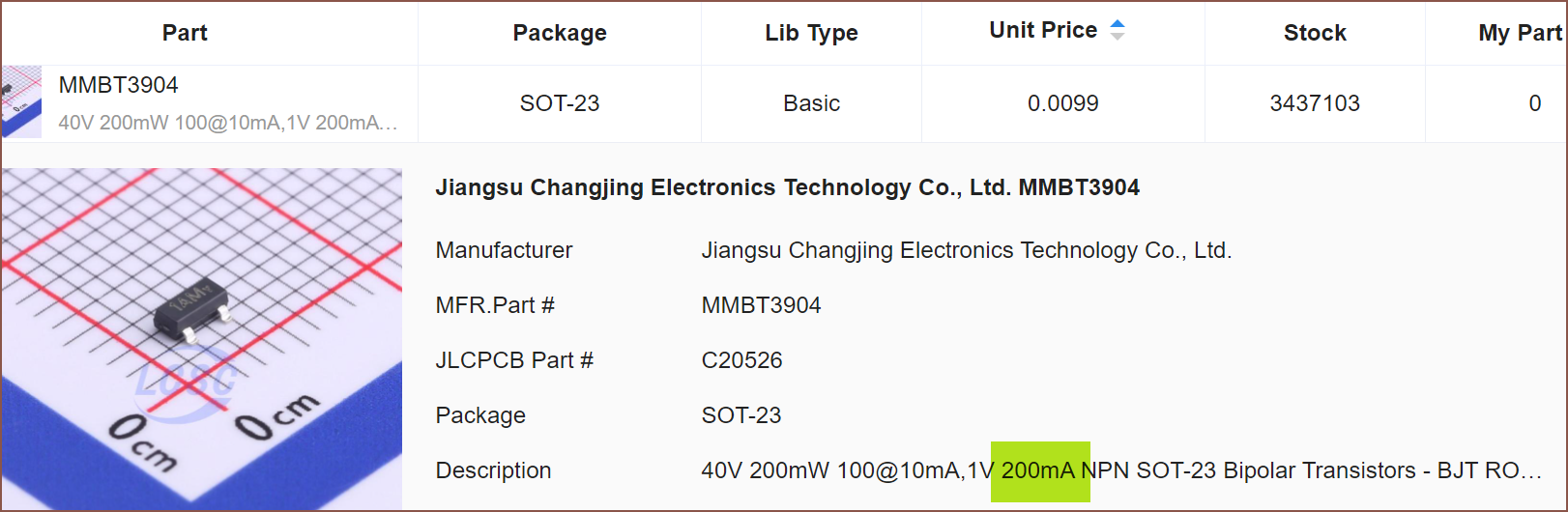The width and height of the screenshot is (1568, 512).
Task: Click the Package column header
Action: (x=560, y=33)
